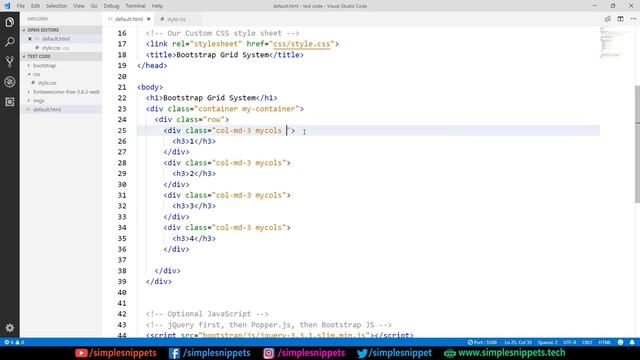This screenshot has height=360, width=640.
Task: Click the "container my-container" class value
Action: pyautogui.click(x=247, y=109)
